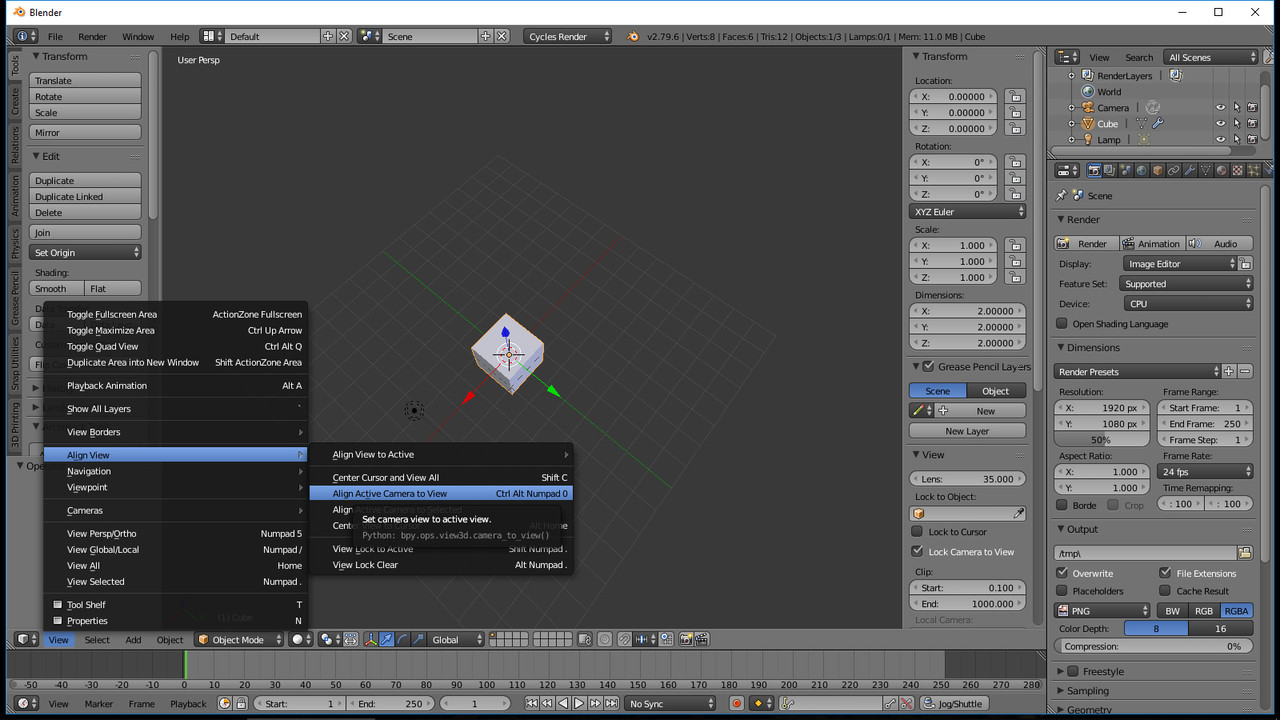The width and height of the screenshot is (1280, 720).
Task: Choose Align Active Camera to View
Action: coord(441,493)
